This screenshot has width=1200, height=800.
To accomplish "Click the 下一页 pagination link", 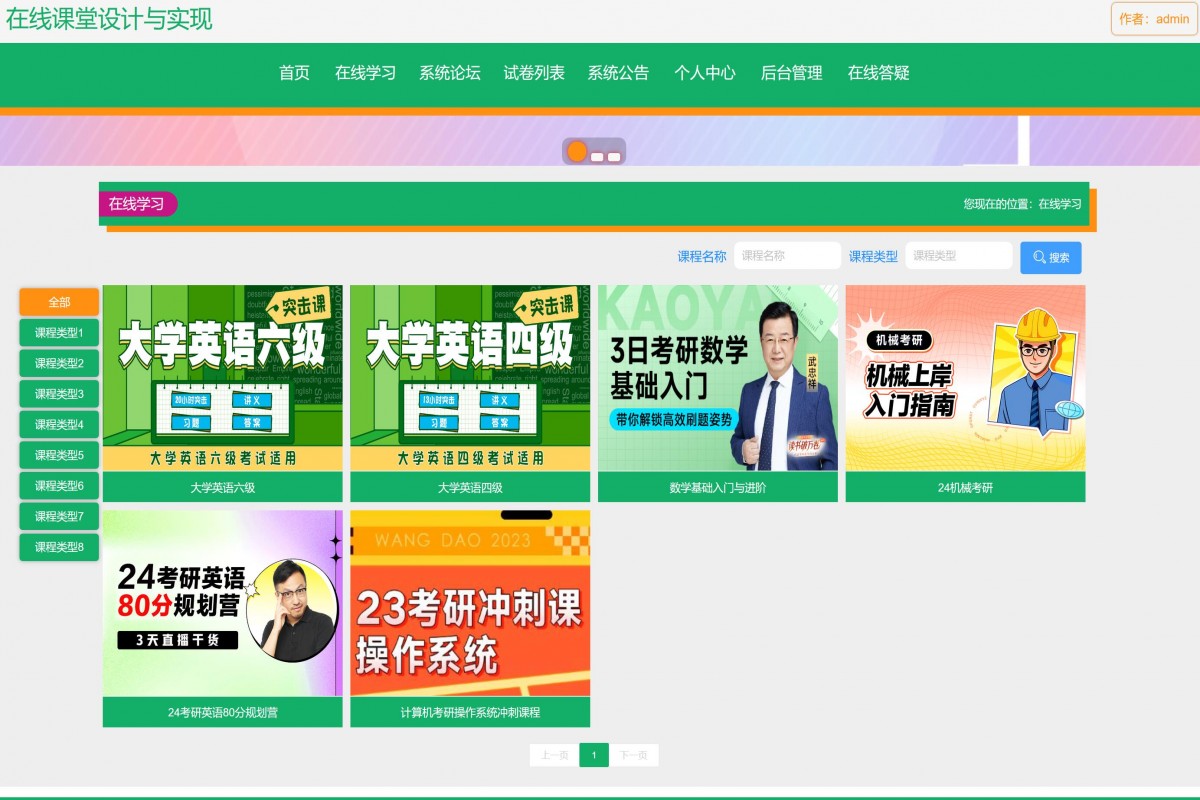I will click(x=634, y=755).
